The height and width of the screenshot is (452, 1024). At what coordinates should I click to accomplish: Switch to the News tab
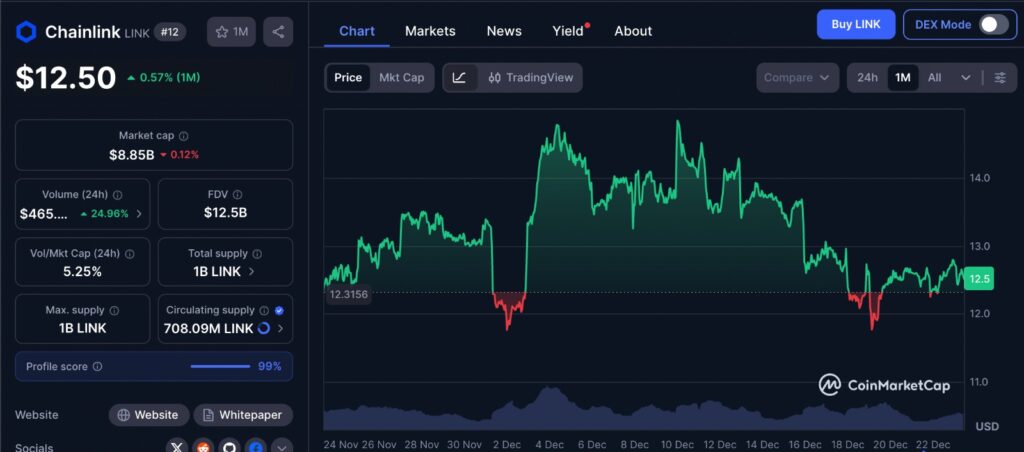504,31
